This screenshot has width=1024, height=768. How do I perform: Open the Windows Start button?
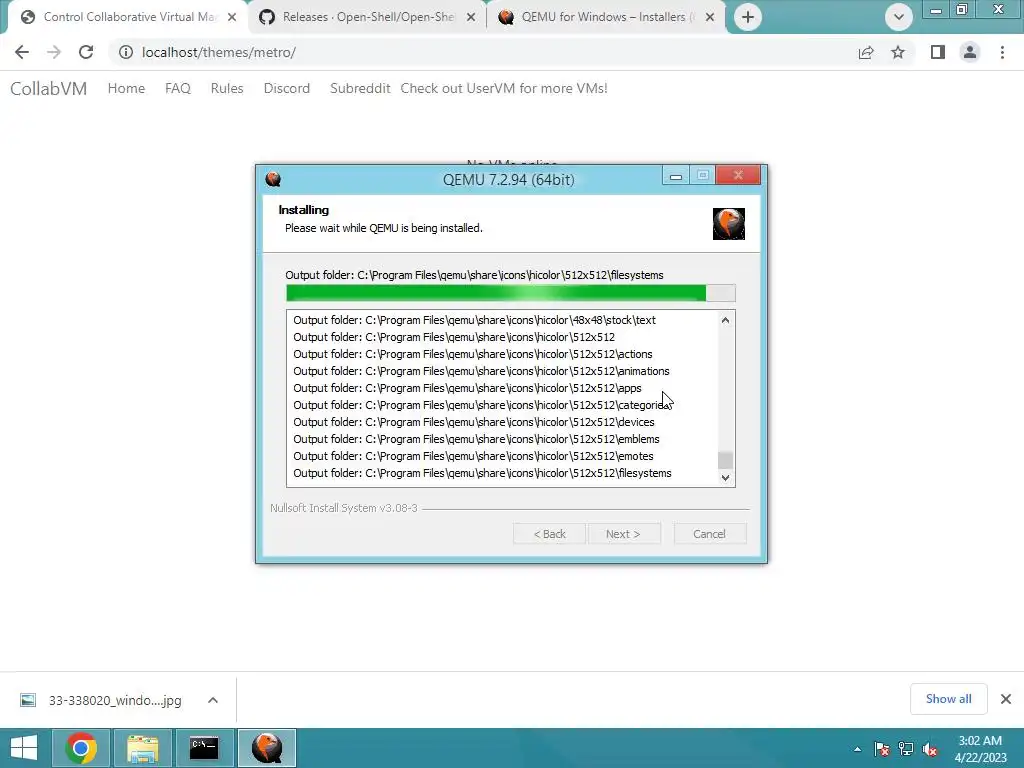tap(24, 748)
